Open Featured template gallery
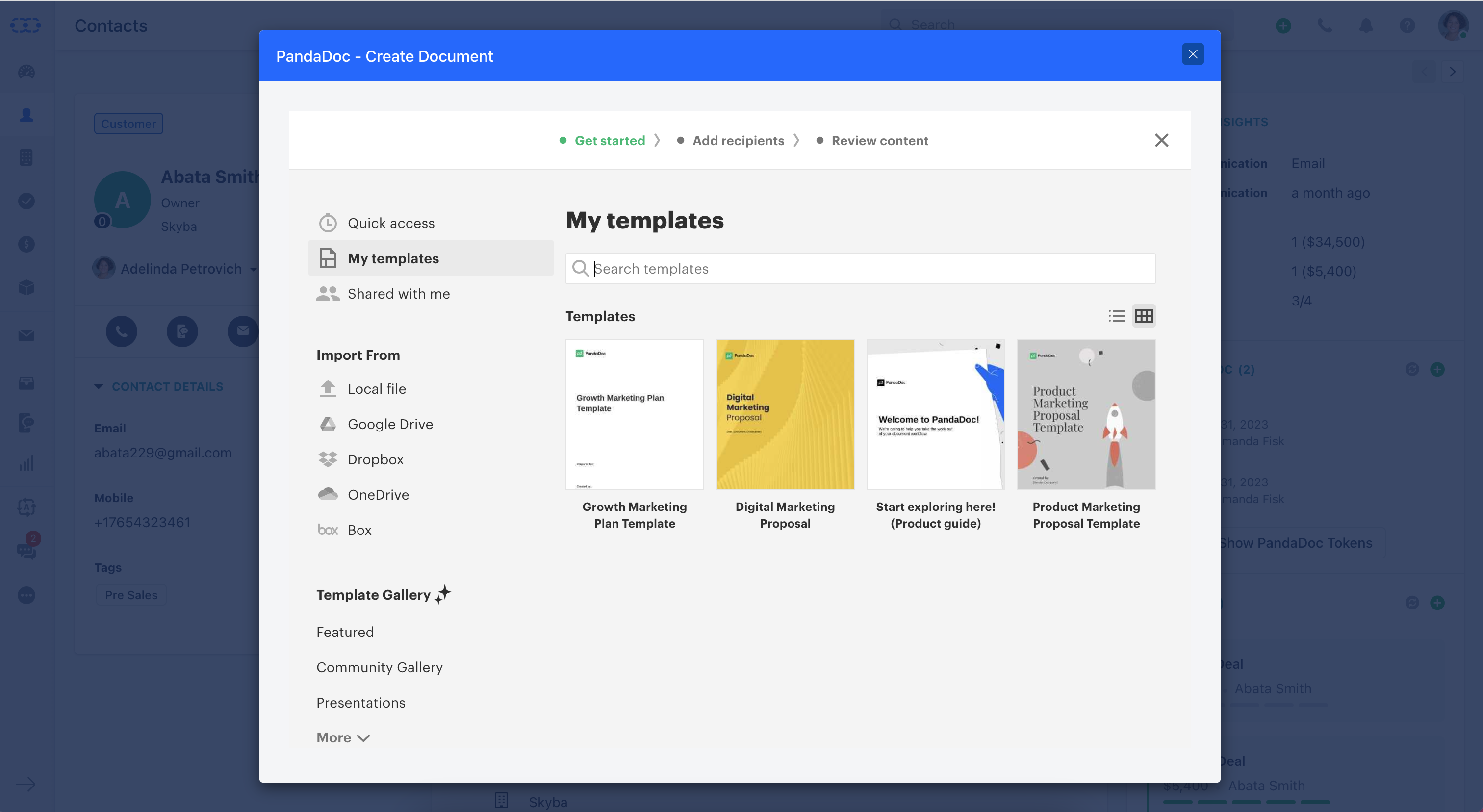 tap(345, 632)
